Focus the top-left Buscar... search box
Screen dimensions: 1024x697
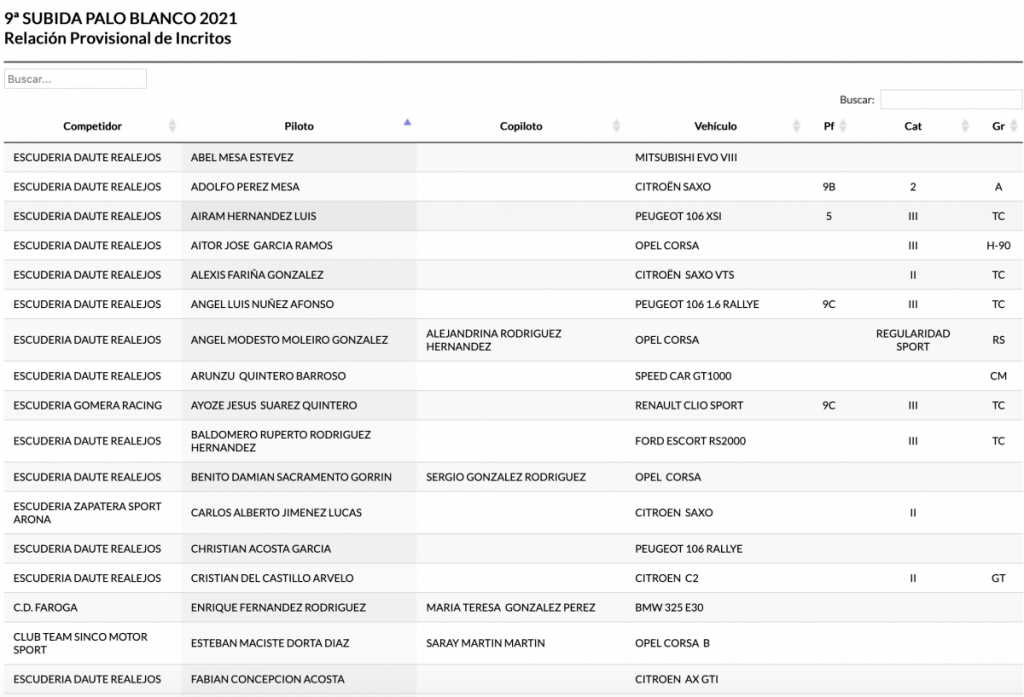tap(76, 79)
